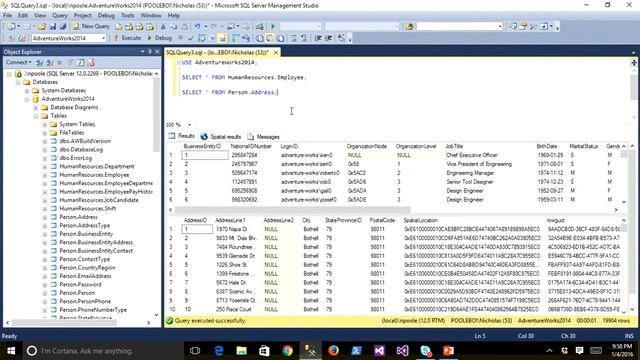Click the Disconnect icon in Object Explorer

49,62
